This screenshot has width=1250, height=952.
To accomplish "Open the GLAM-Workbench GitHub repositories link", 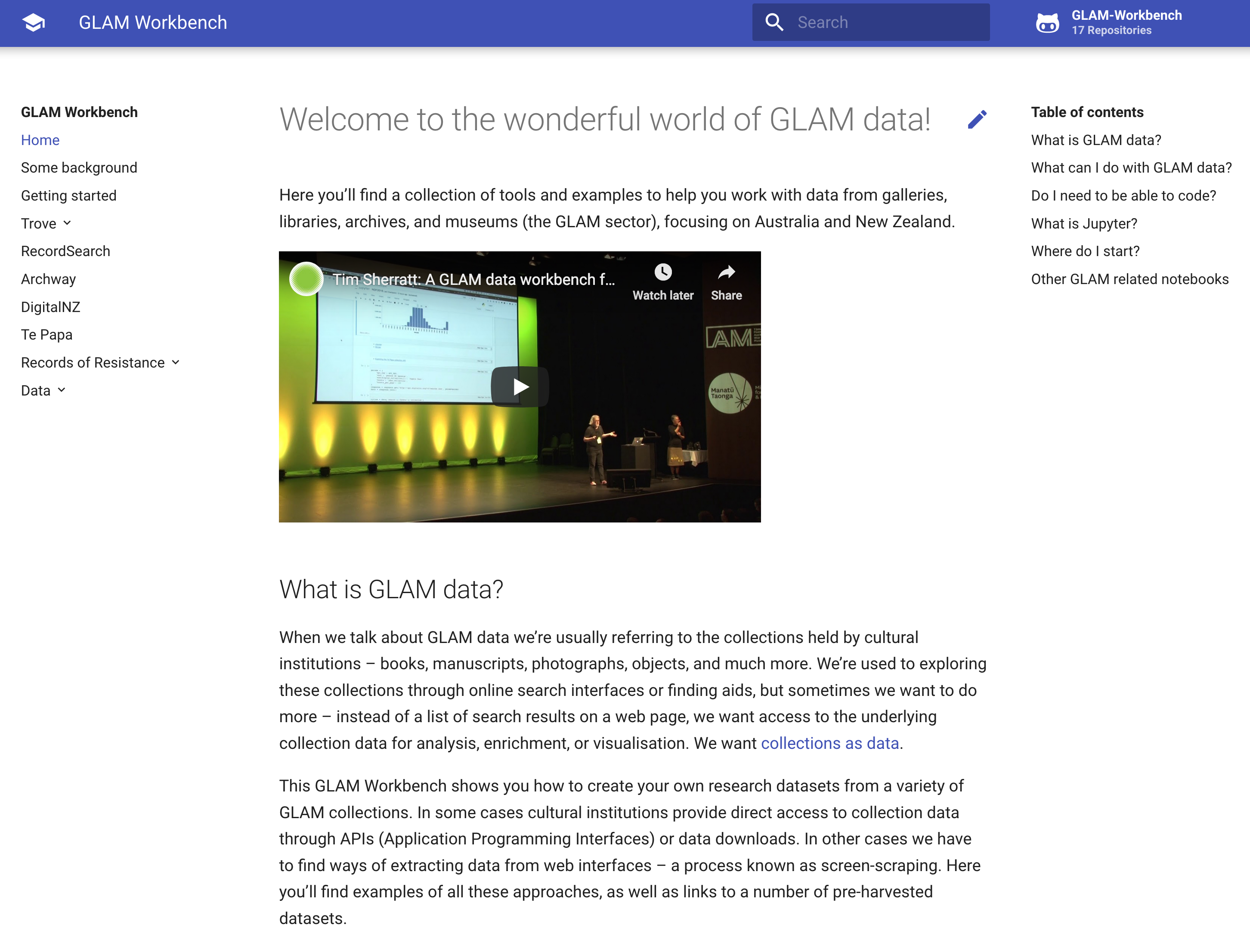I will (1109, 23).
